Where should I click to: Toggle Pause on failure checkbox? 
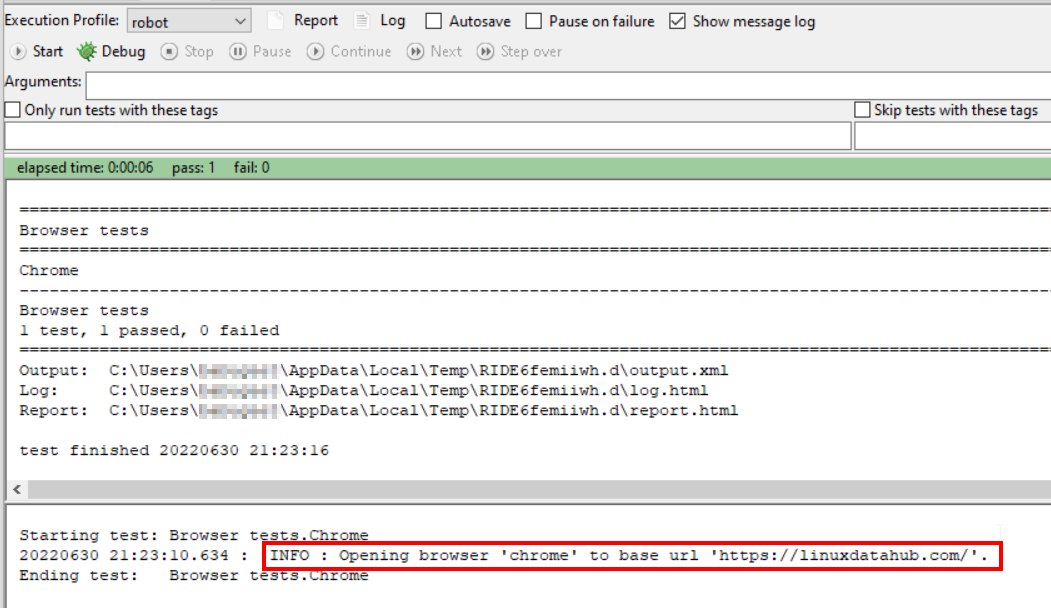point(533,21)
